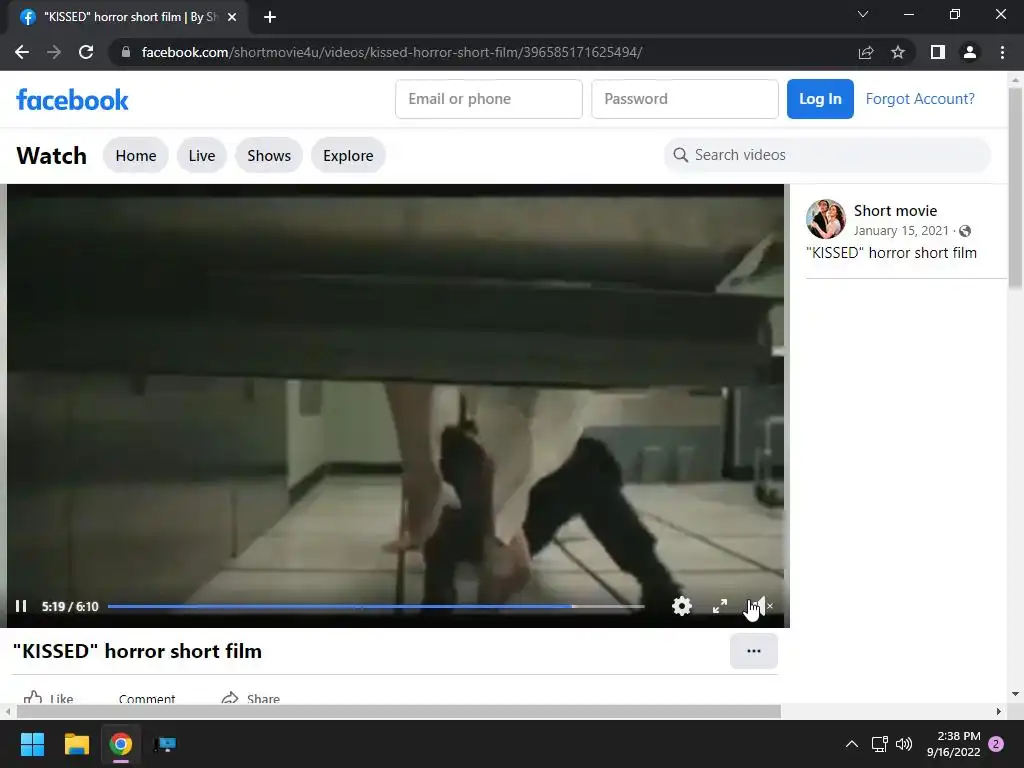Select the Live tab in Watch
The height and width of the screenshot is (768, 1024).
tap(202, 155)
